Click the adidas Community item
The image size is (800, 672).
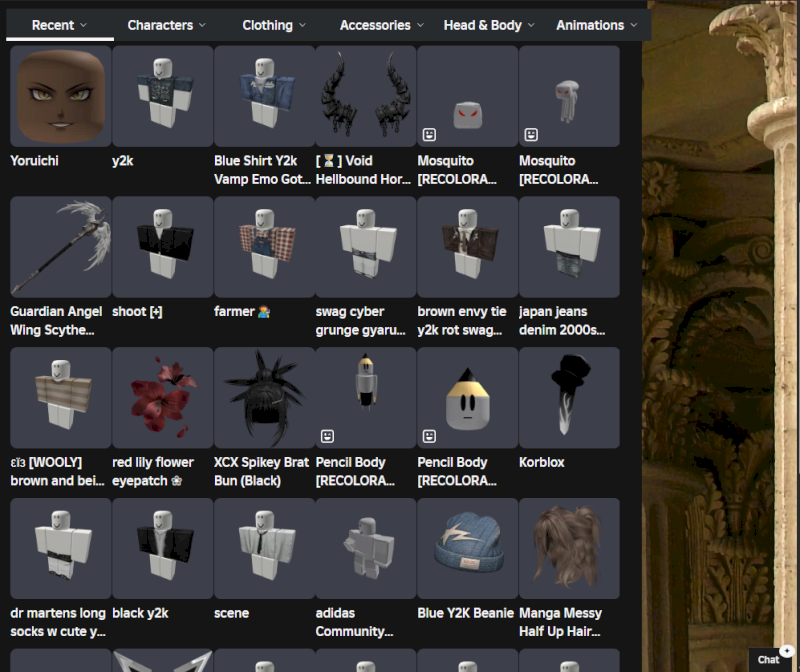(365, 549)
